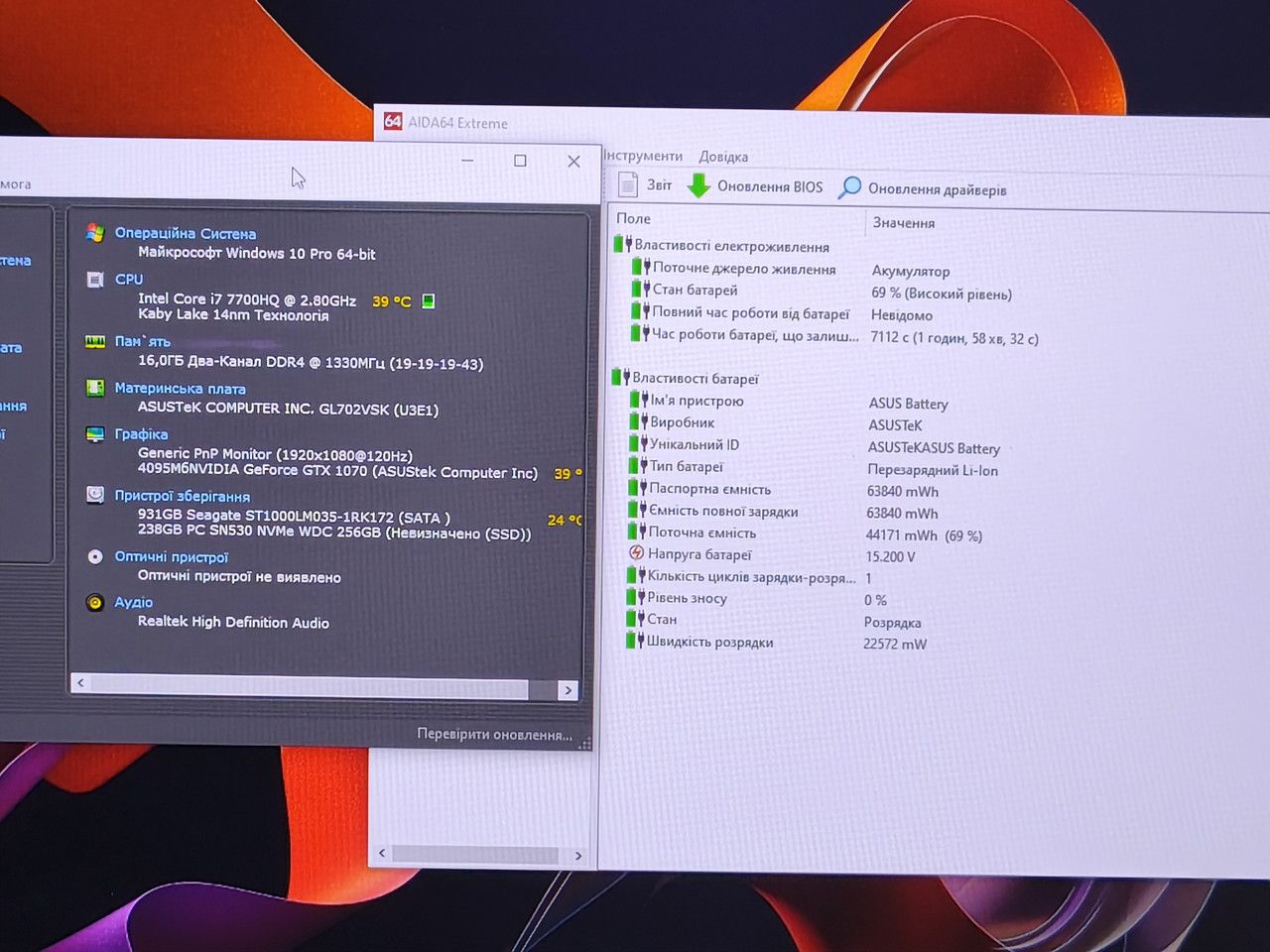Click the processor chip icon next to CPU

(95, 280)
